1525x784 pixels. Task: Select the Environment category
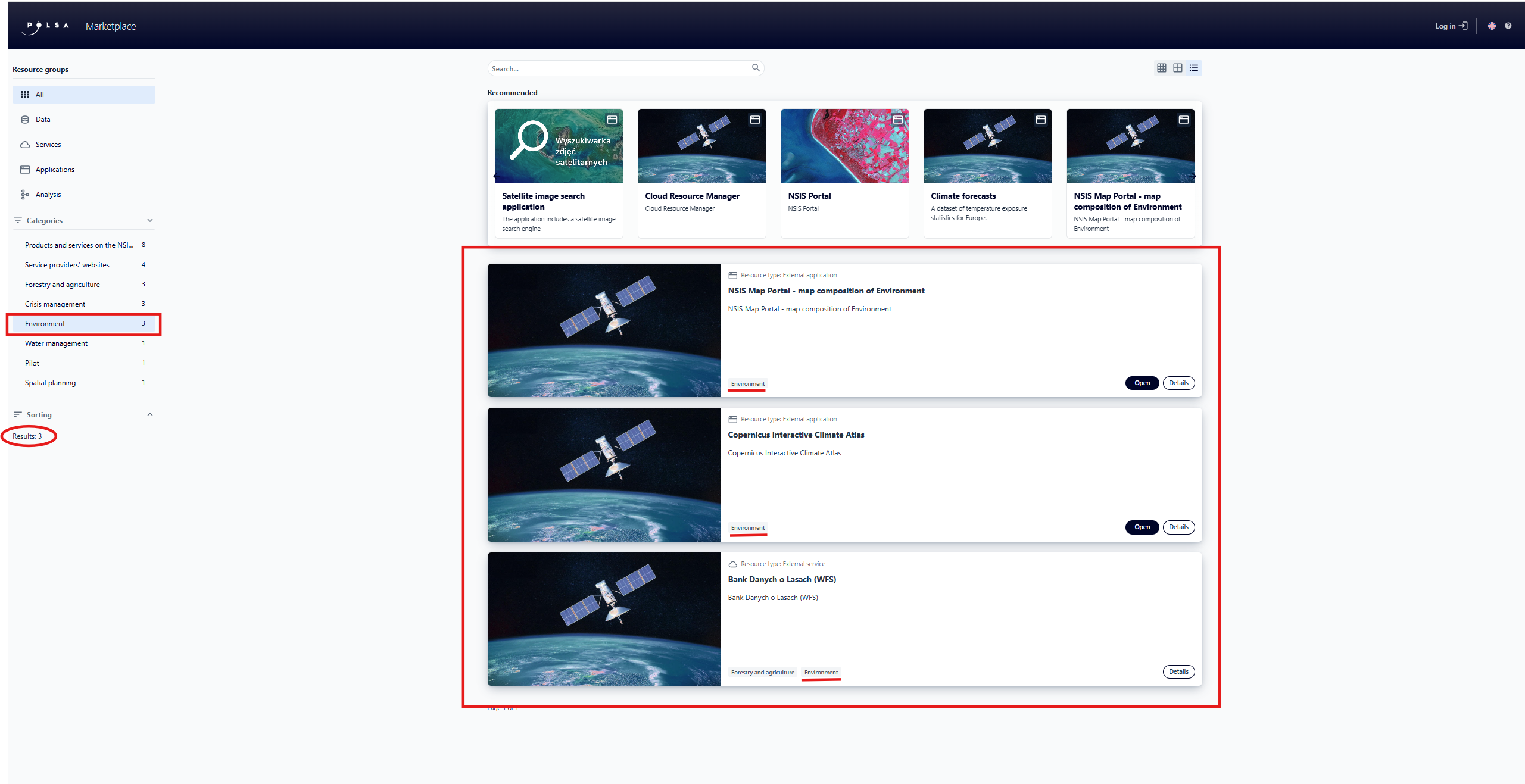point(84,324)
